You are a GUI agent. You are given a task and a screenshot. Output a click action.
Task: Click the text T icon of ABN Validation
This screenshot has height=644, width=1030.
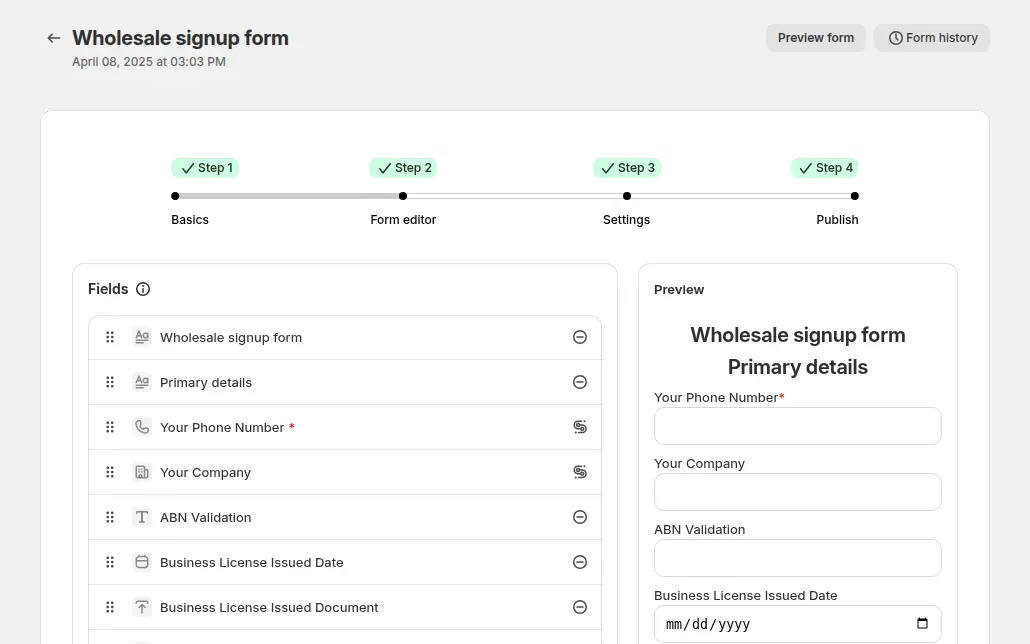(142, 518)
